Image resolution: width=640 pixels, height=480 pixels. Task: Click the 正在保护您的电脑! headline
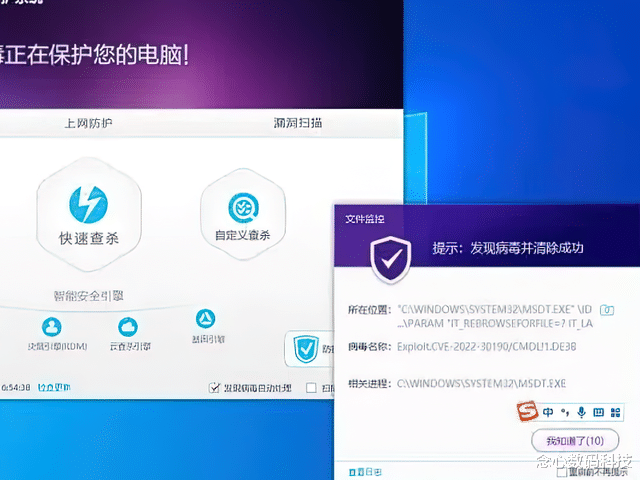pyautogui.click(x=95, y=55)
